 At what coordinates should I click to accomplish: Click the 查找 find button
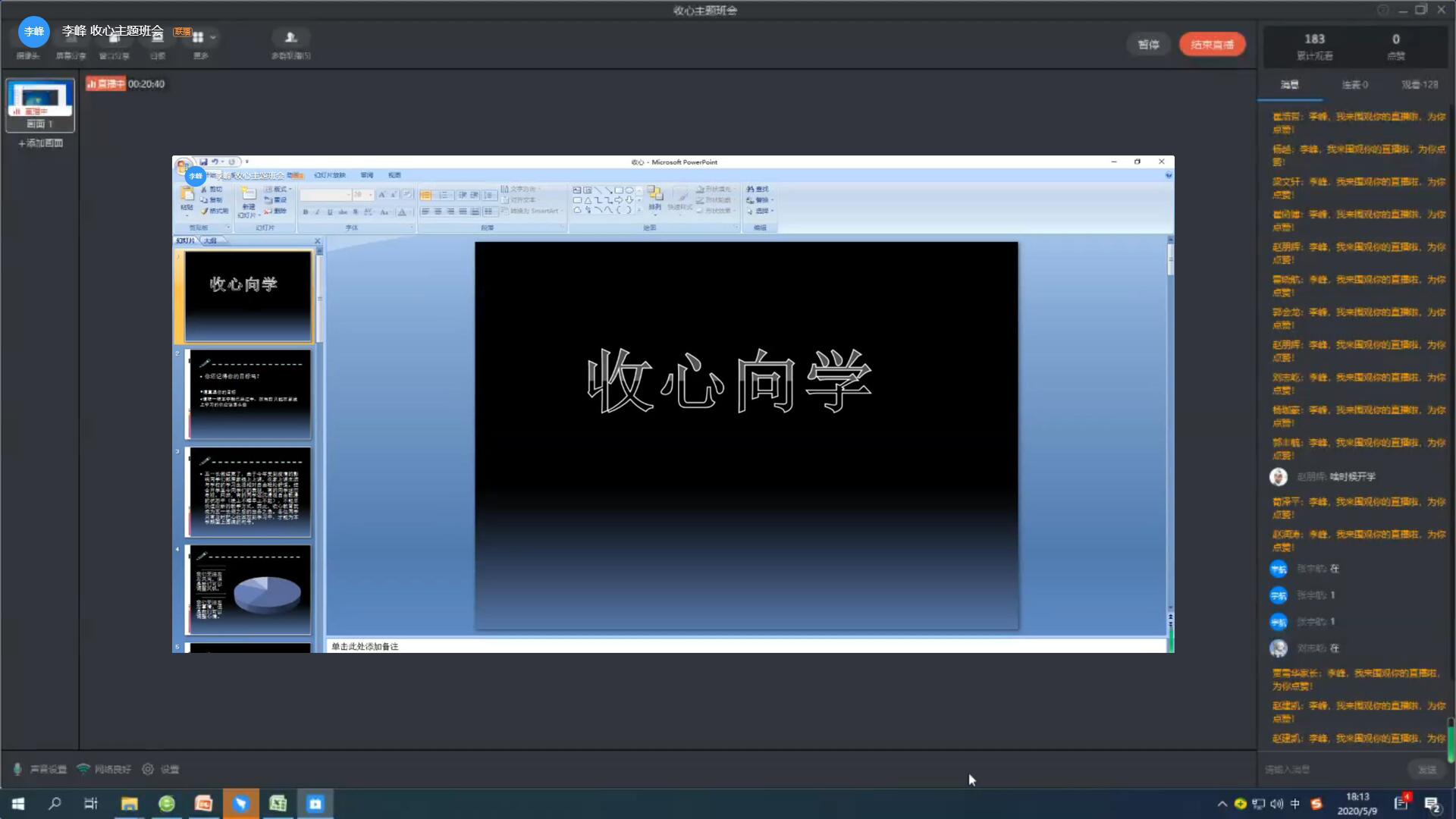[x=758, y=190]
